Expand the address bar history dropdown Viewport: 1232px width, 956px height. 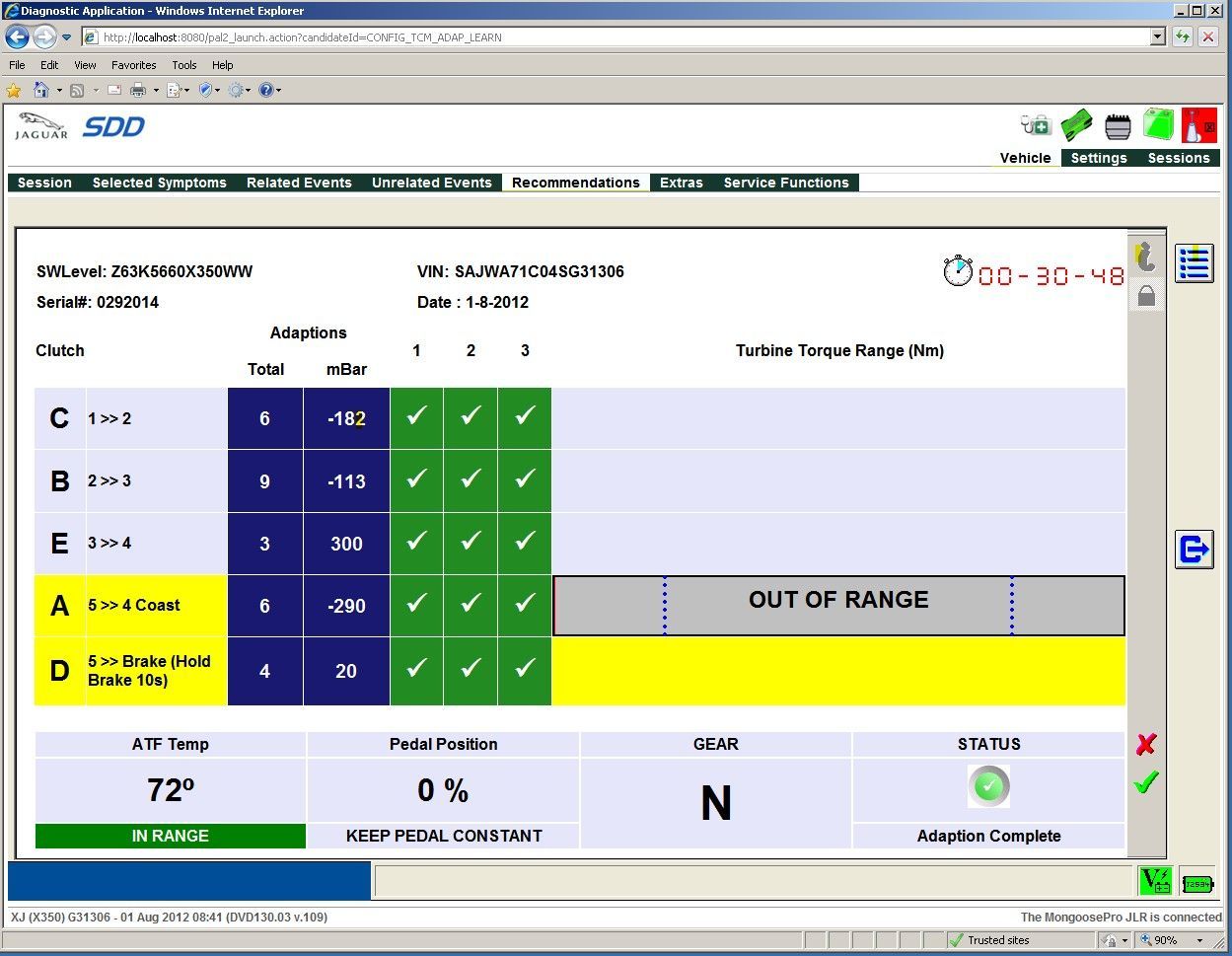1158,37
